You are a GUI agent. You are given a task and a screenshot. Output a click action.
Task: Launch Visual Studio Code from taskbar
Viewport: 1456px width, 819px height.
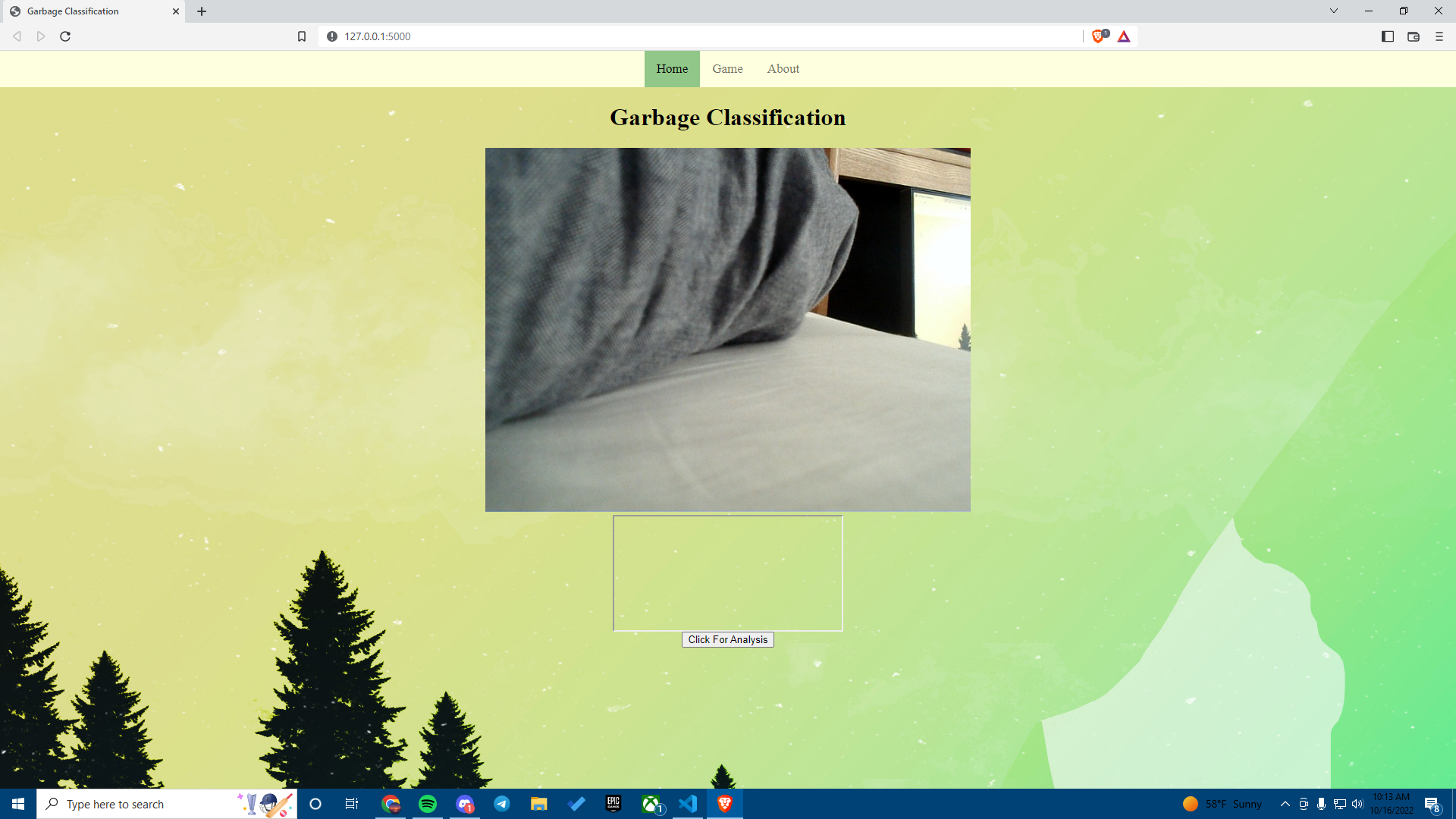[x=688, y=804]
